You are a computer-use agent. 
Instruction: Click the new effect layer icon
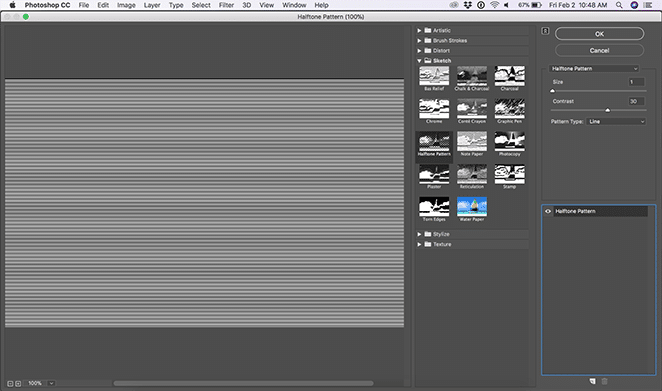pyautogui.click(x=593, y=381)
